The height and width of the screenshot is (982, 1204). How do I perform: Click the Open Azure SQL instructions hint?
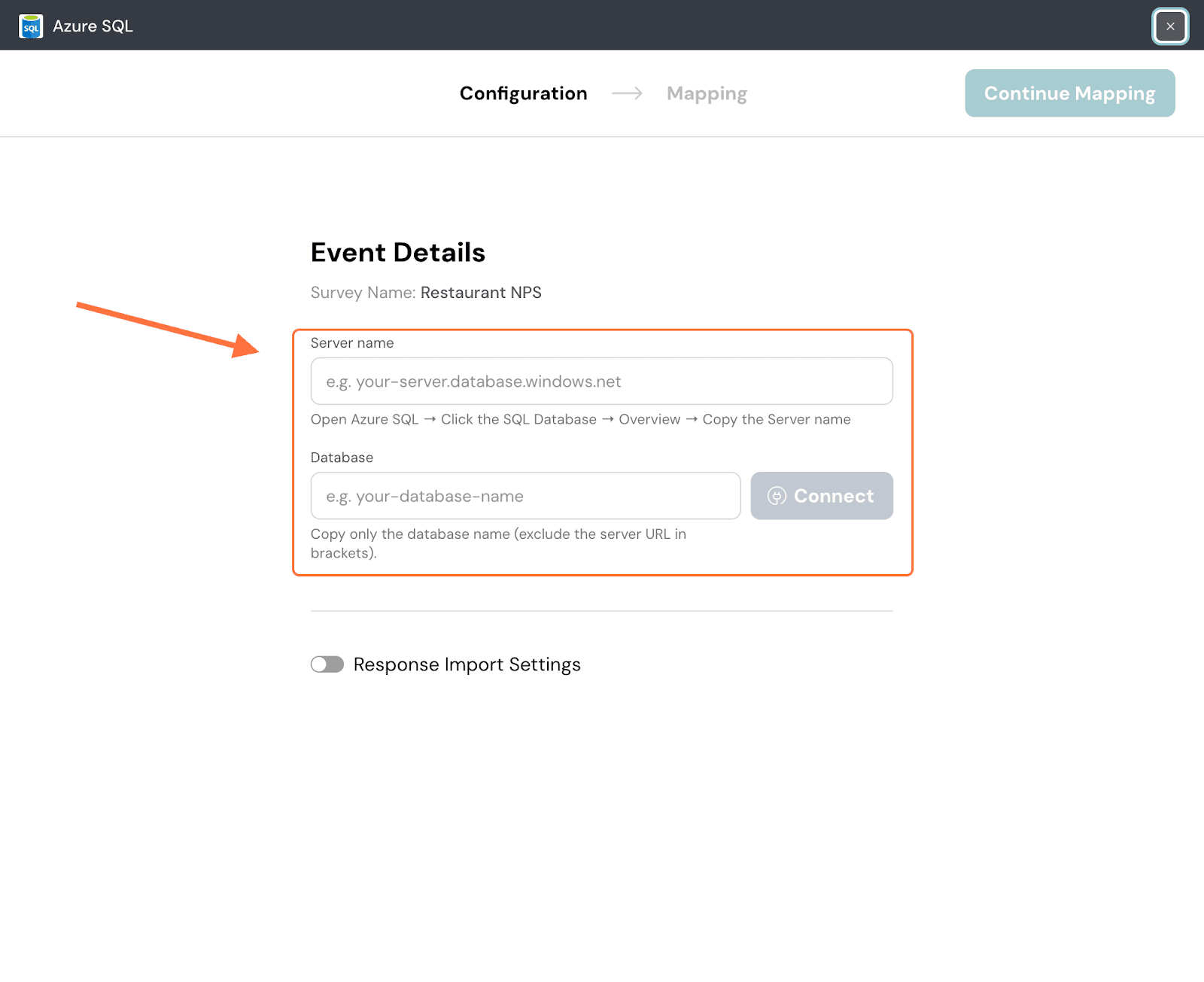coord(580,419)
